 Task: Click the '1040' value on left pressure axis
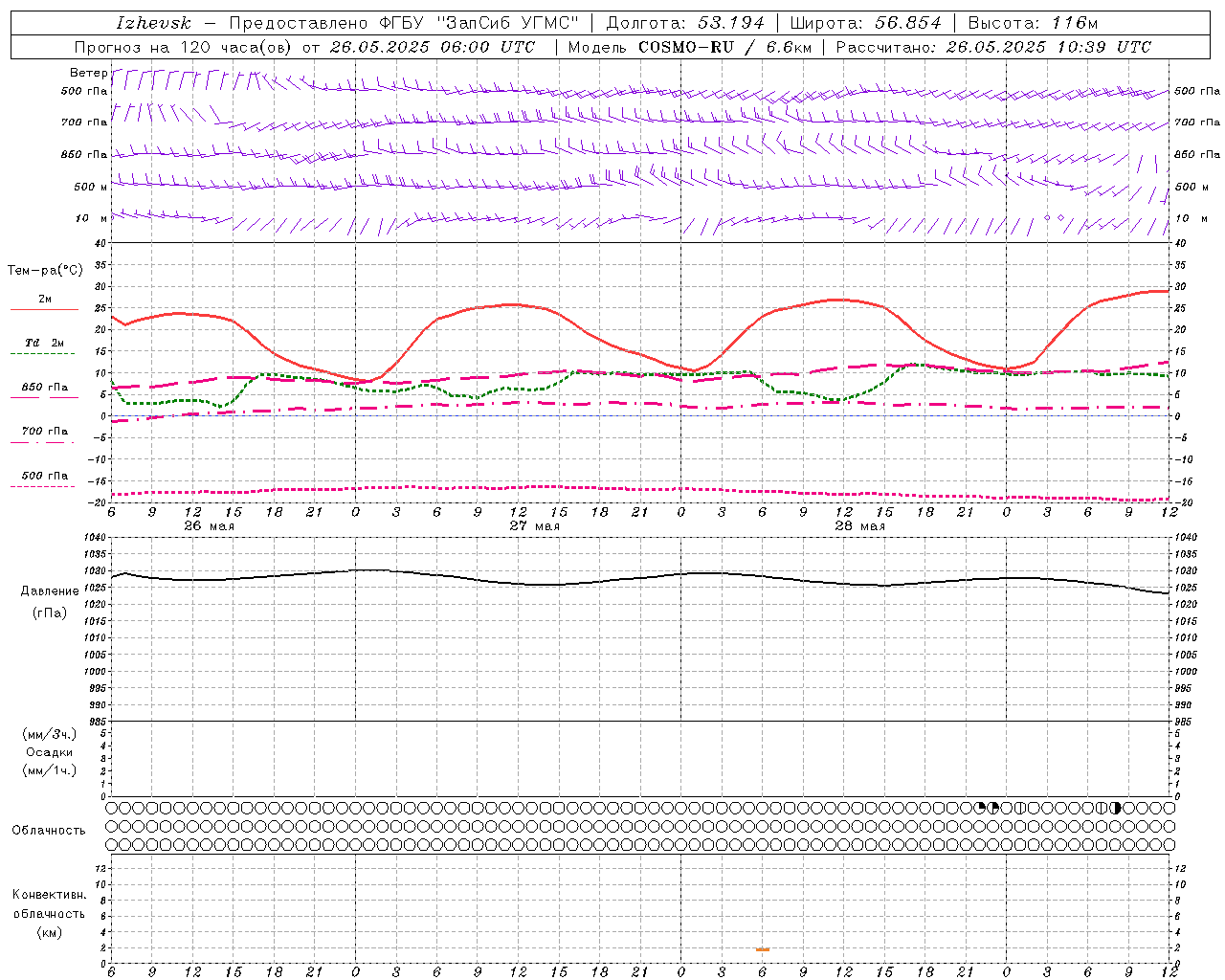93,538
